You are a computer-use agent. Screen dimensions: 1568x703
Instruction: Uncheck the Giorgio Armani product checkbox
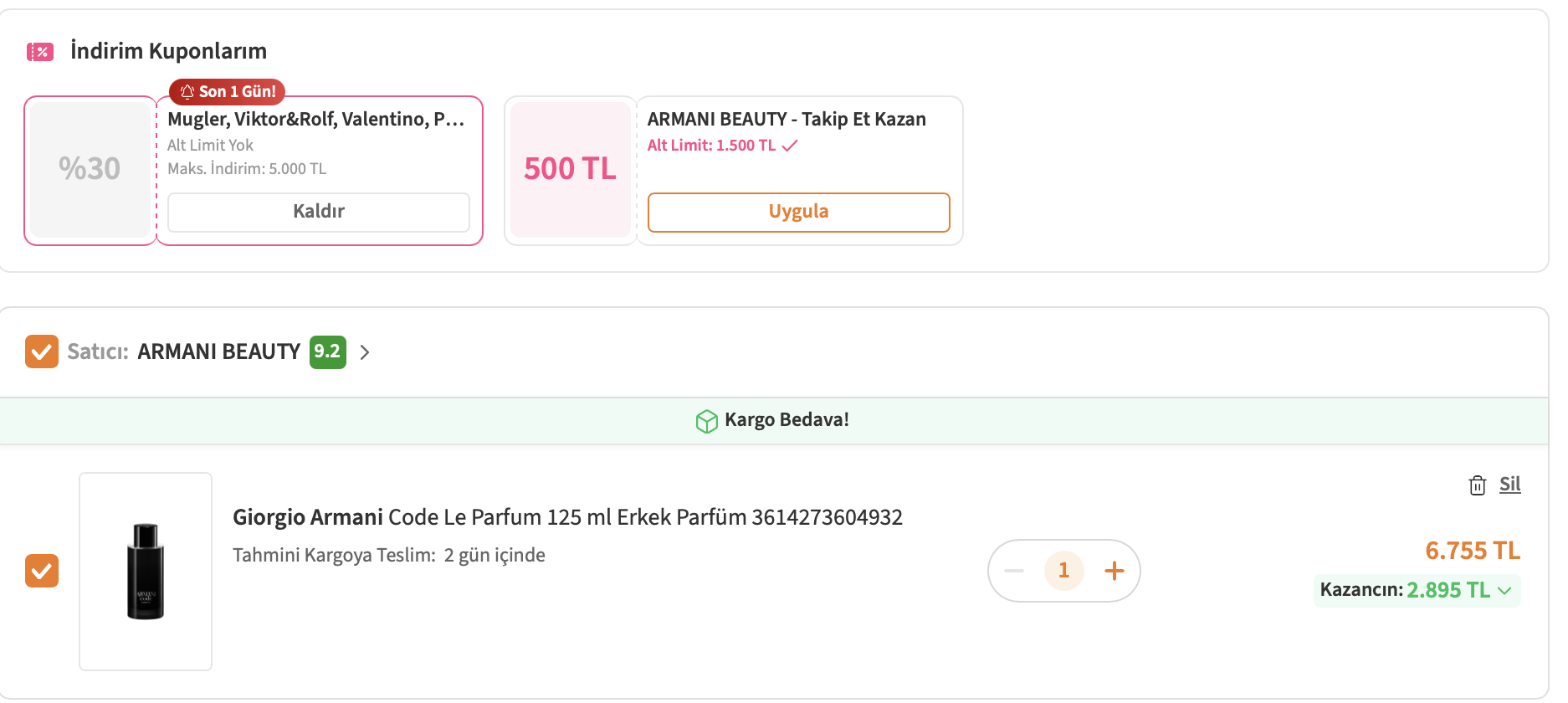(x=42, y=571)
